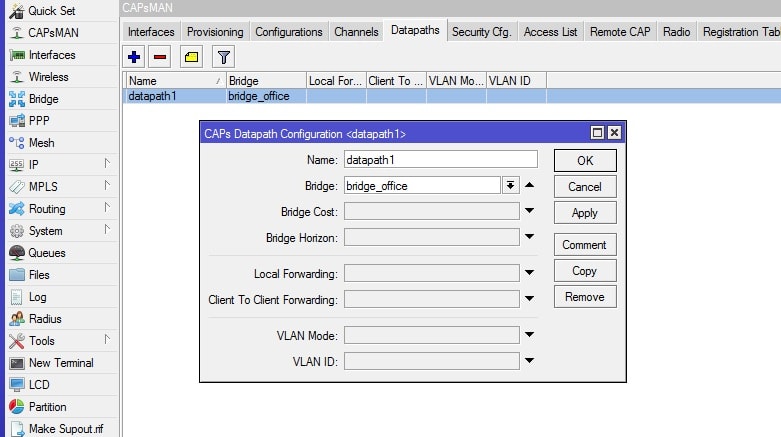This screenshot has height=437, width=781.
Task: Expand the VLAN Mode option arrow
Action: [x=530, y=335]
